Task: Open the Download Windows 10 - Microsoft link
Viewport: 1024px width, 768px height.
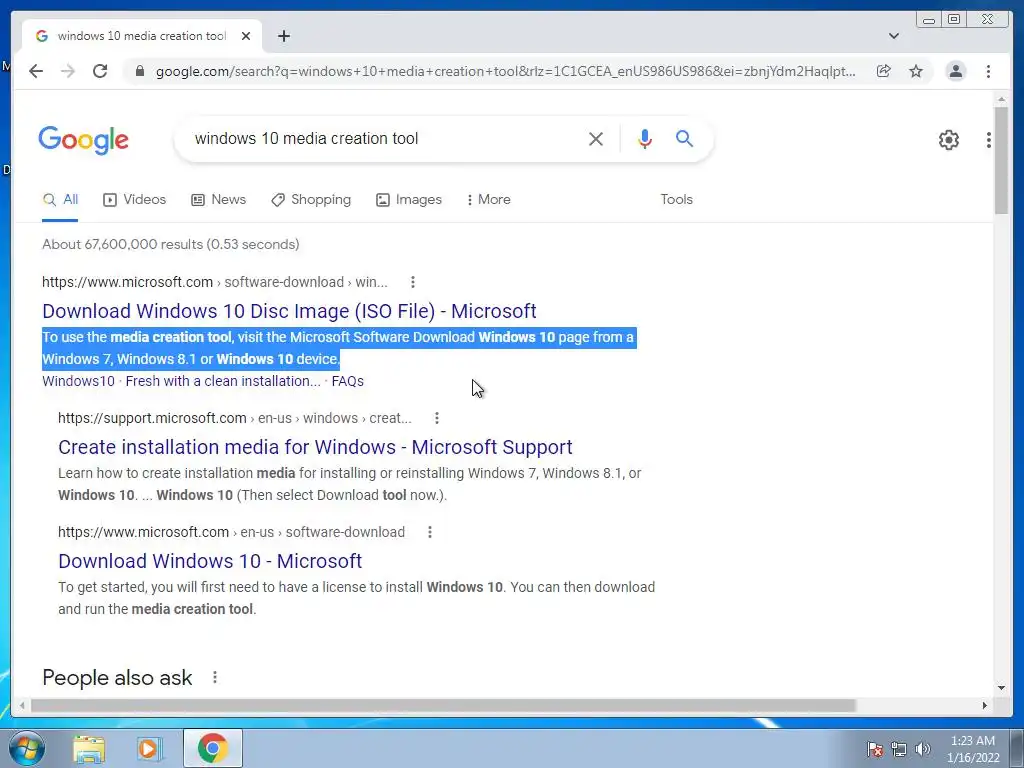Action: [x=210, y=561]
